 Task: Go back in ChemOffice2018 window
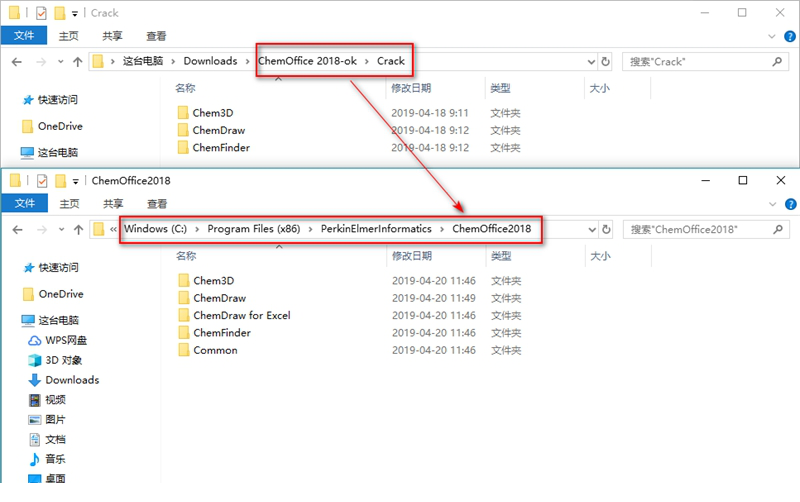point(18,230)
